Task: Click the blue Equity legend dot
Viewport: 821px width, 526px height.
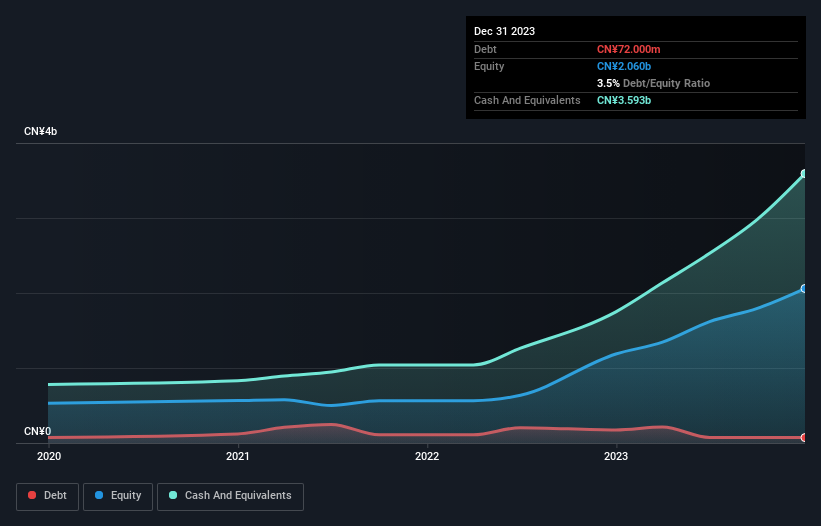Action: pos(99,495)
